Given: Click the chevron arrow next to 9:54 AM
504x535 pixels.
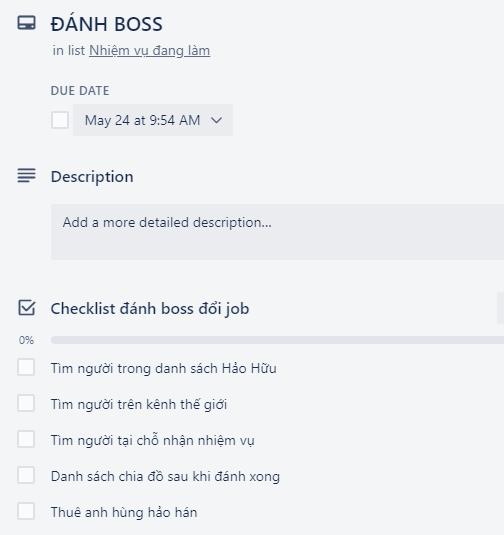Looking at the screenshot, I should coord(216,120).
